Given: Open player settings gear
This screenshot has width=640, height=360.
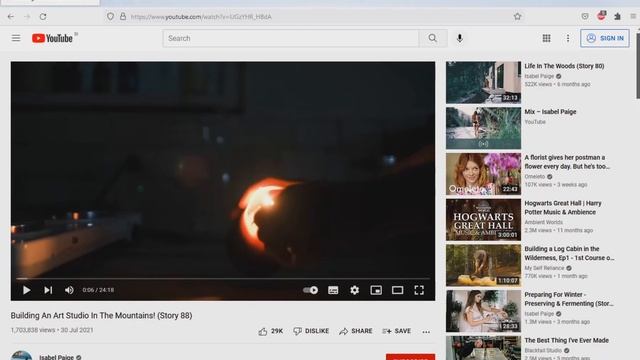Looking at the screenshot, I should pyautogui.click(x=354, y=290).
